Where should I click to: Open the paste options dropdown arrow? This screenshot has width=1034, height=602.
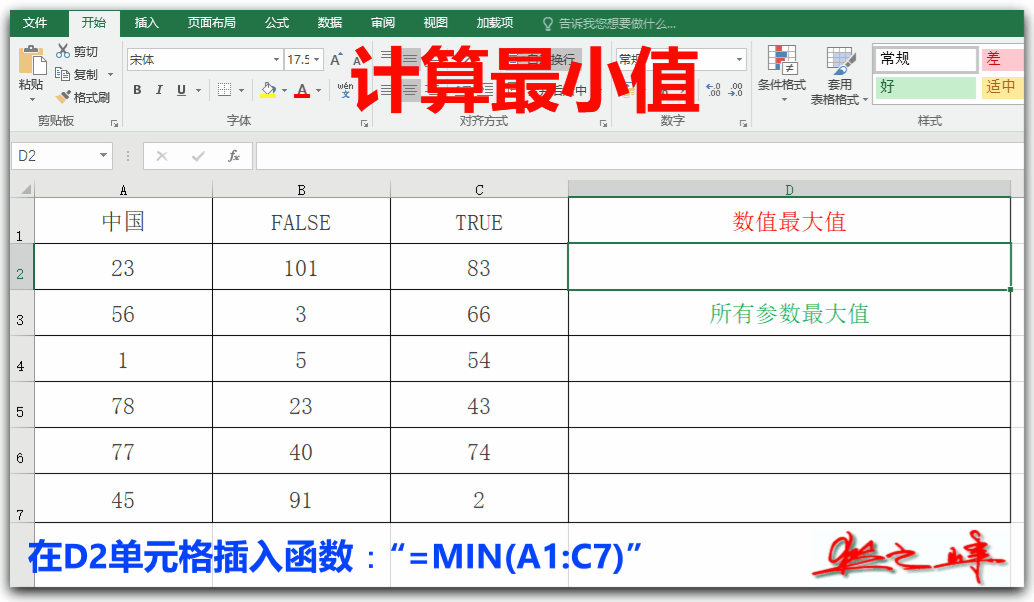(32, 99)
